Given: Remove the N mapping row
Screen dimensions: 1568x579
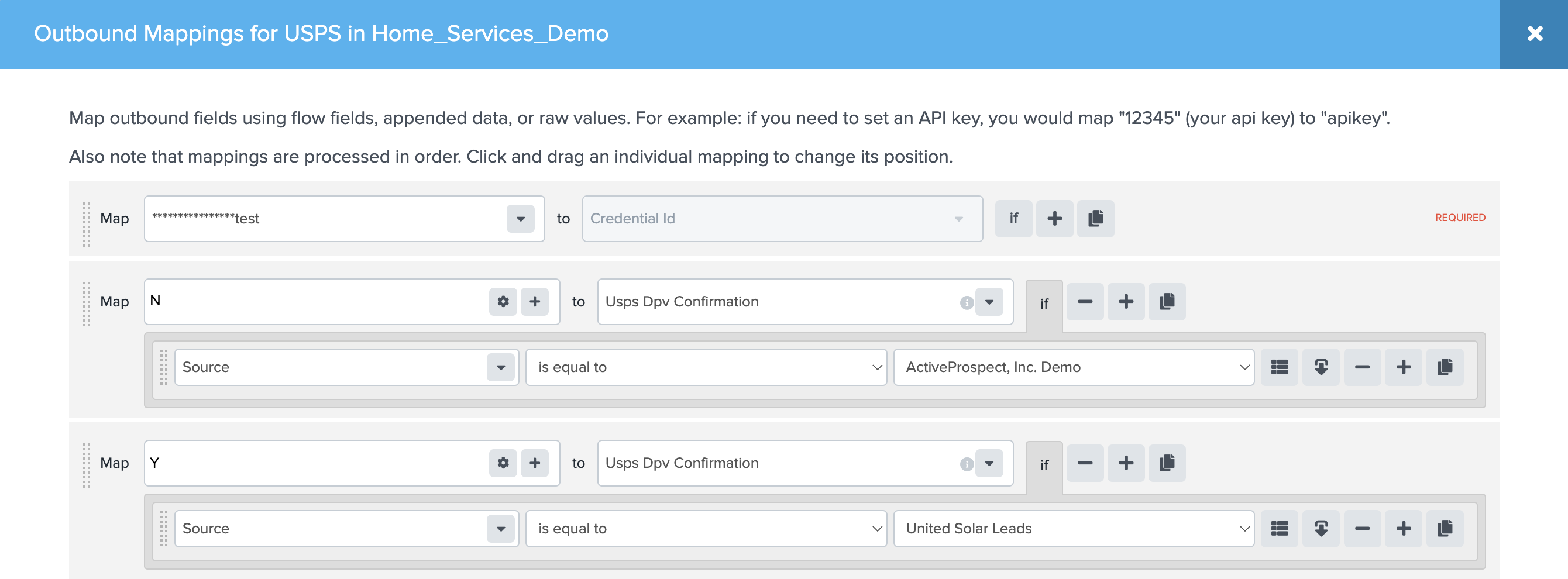Looking at the screenshot, I should (x=1085, y=302).
